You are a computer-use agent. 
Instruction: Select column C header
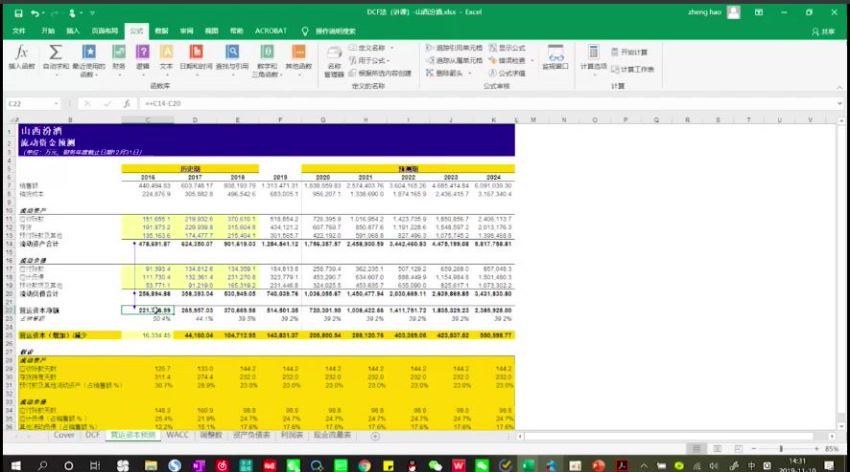(147, 120)
